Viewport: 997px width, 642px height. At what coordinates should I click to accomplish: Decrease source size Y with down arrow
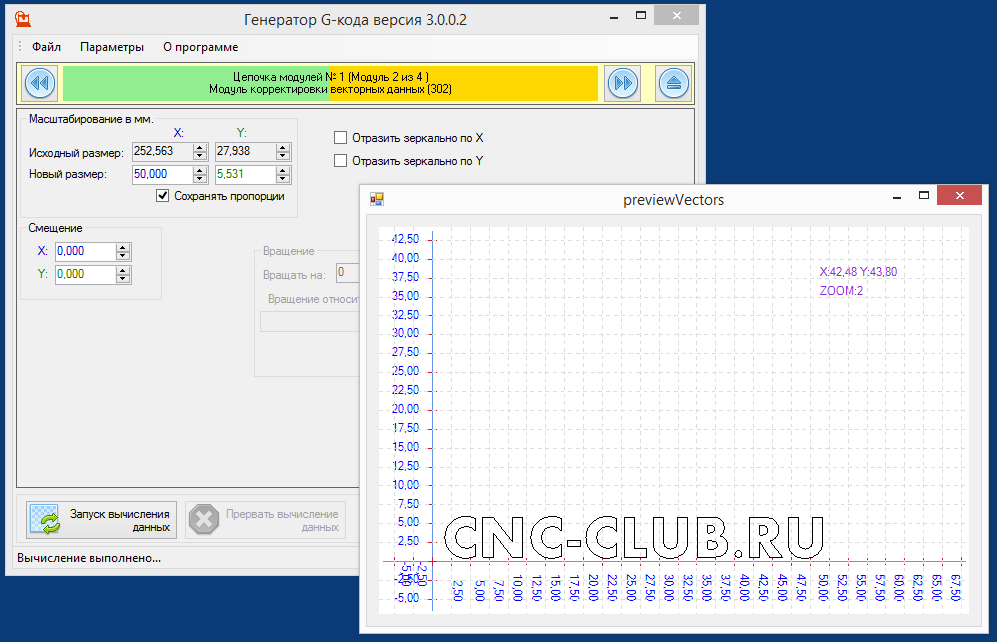click(284, 156)
